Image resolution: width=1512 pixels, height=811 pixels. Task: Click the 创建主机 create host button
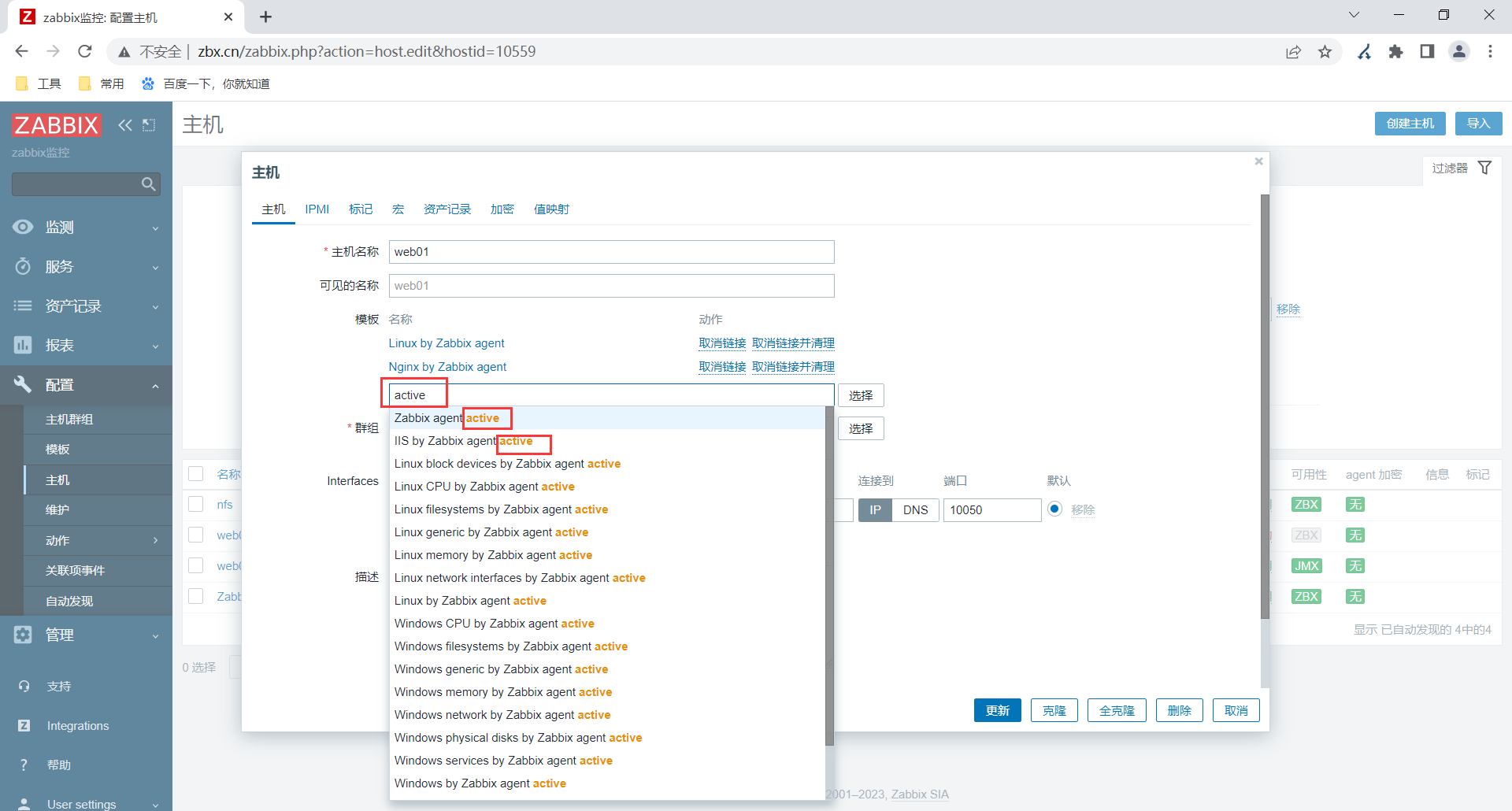pos(1410,124)
